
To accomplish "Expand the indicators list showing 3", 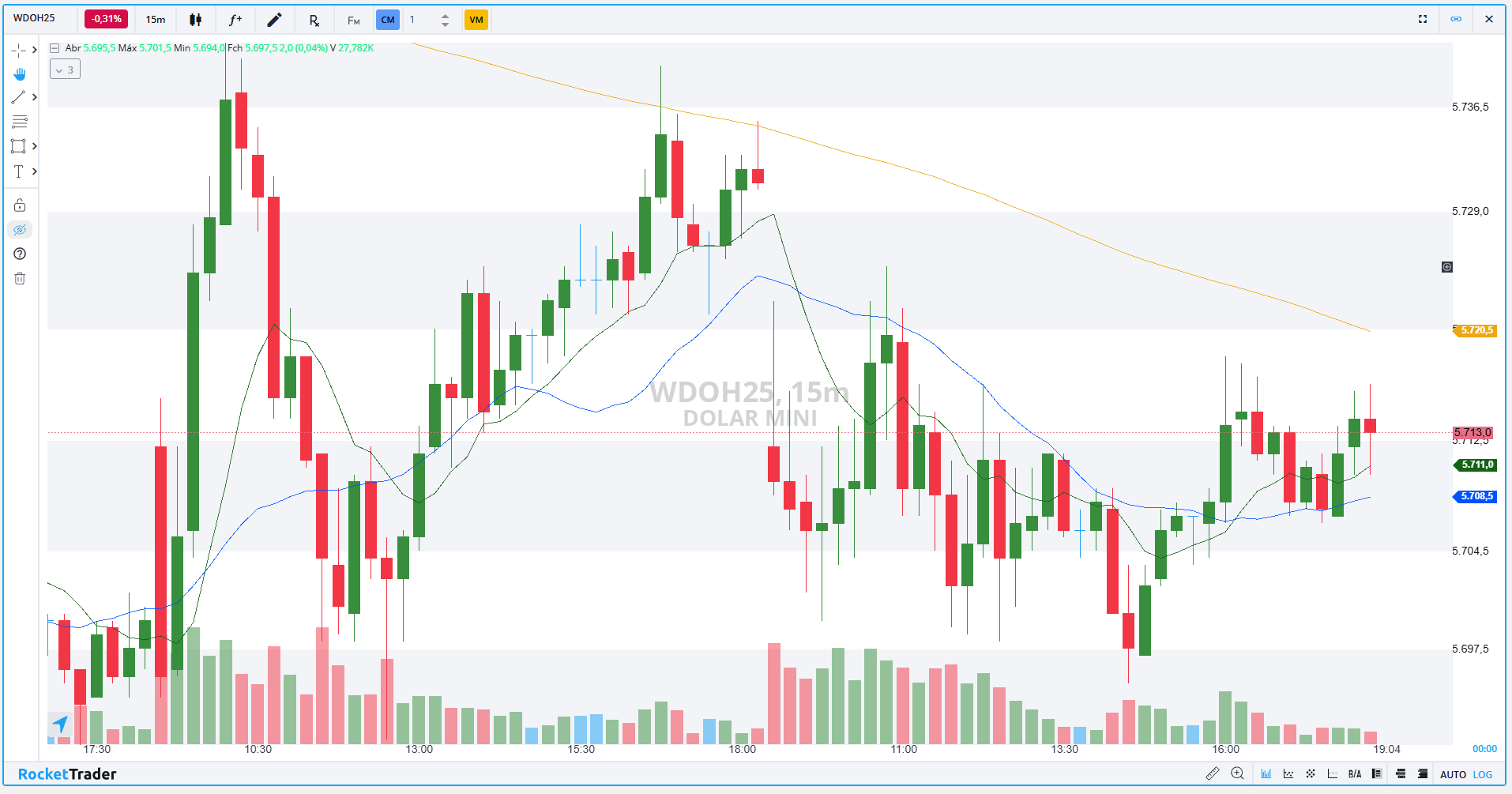I will pos(65,70).
